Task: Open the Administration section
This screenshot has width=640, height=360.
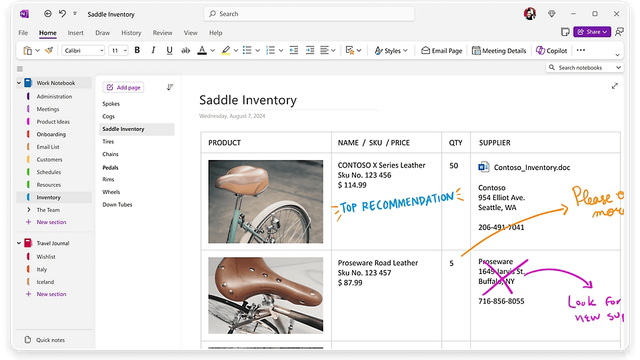Action: (54, 96)
